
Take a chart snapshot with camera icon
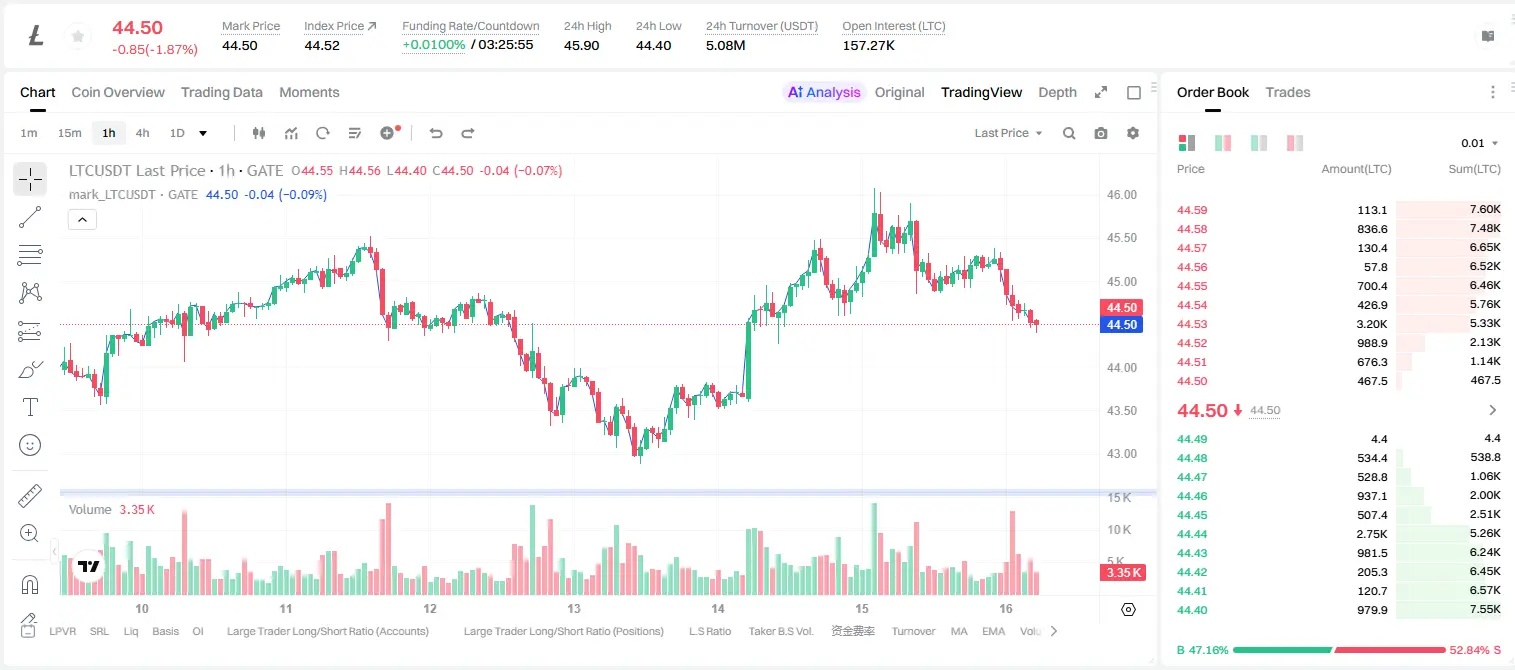tap(1101, 133)
